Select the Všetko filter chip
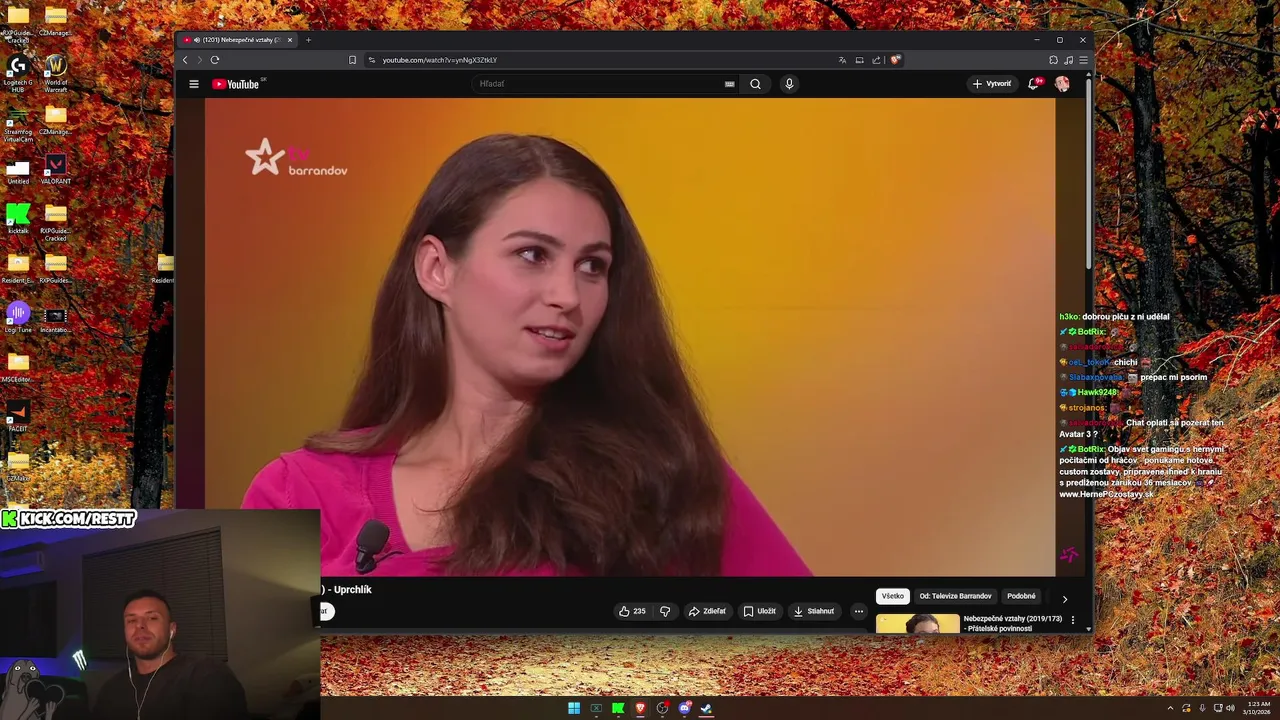This screenshot has width=1280, height=720. coord(893,596)
